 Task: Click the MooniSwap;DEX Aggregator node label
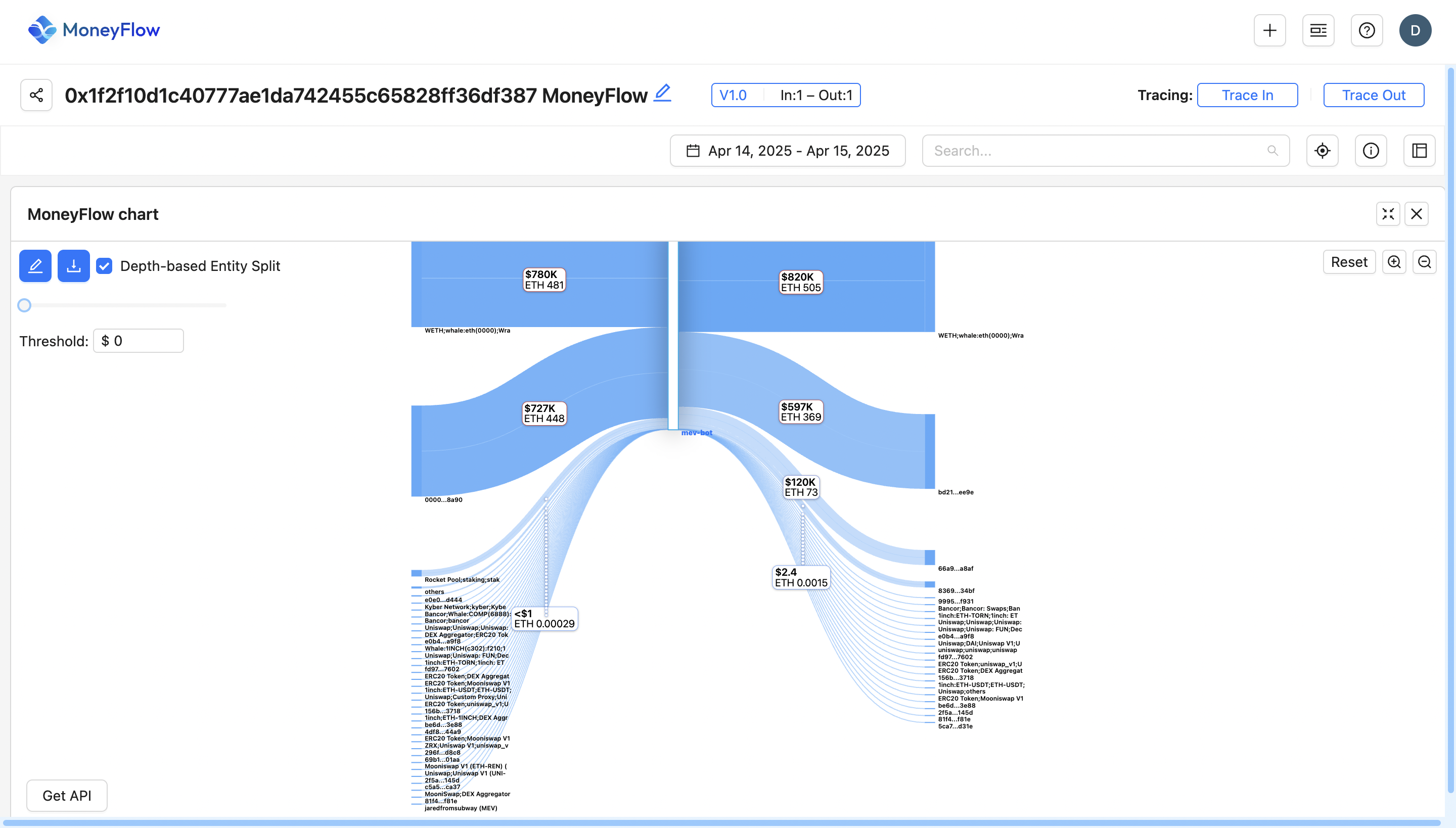pyautogui.click(x=467, y=794)
